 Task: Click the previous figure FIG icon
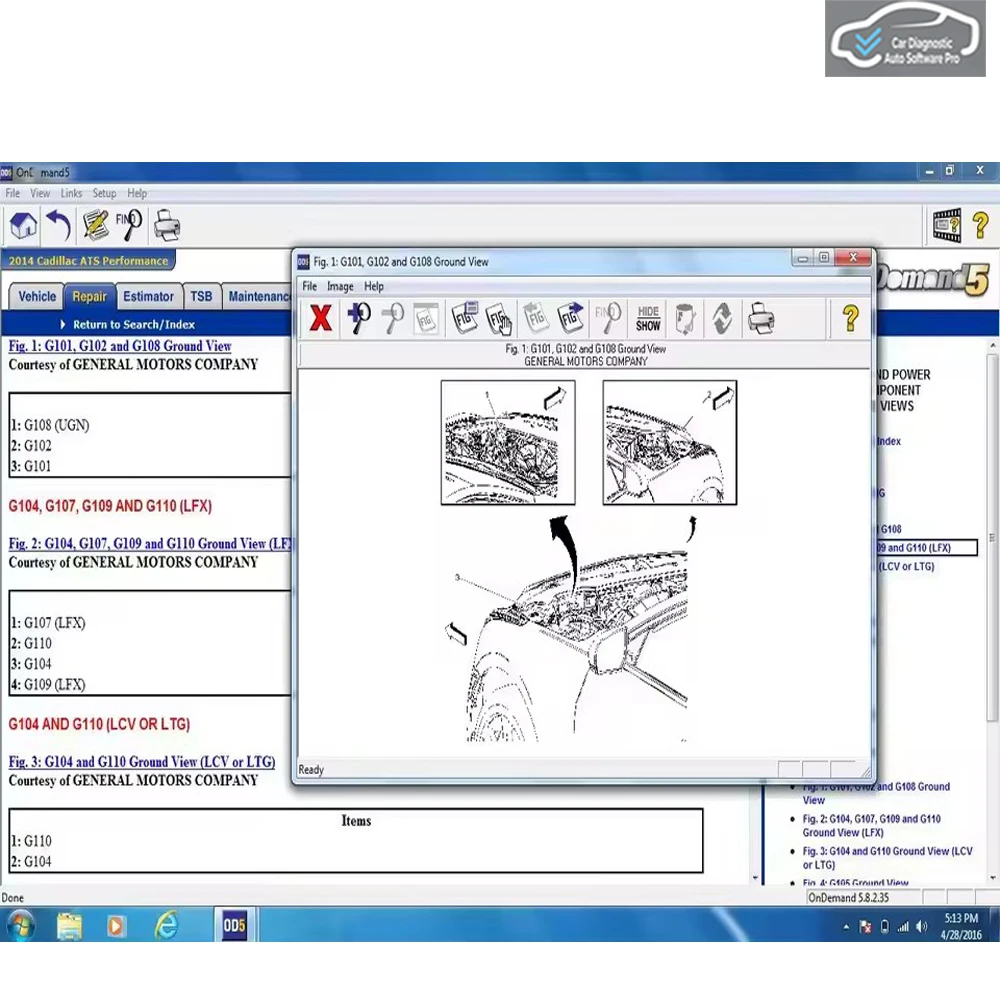tap(536, 318)
